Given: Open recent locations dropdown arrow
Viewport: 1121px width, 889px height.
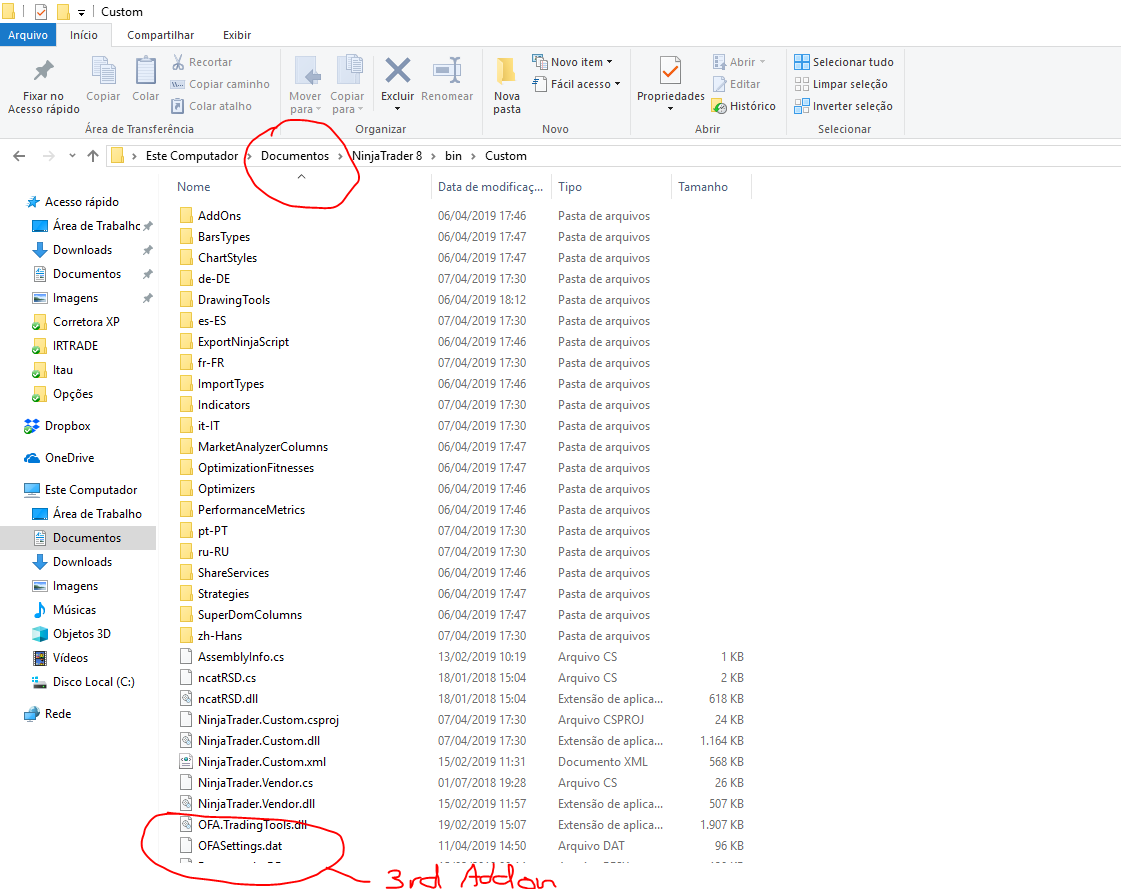Looking at the screenshot, I should [72, 156].
